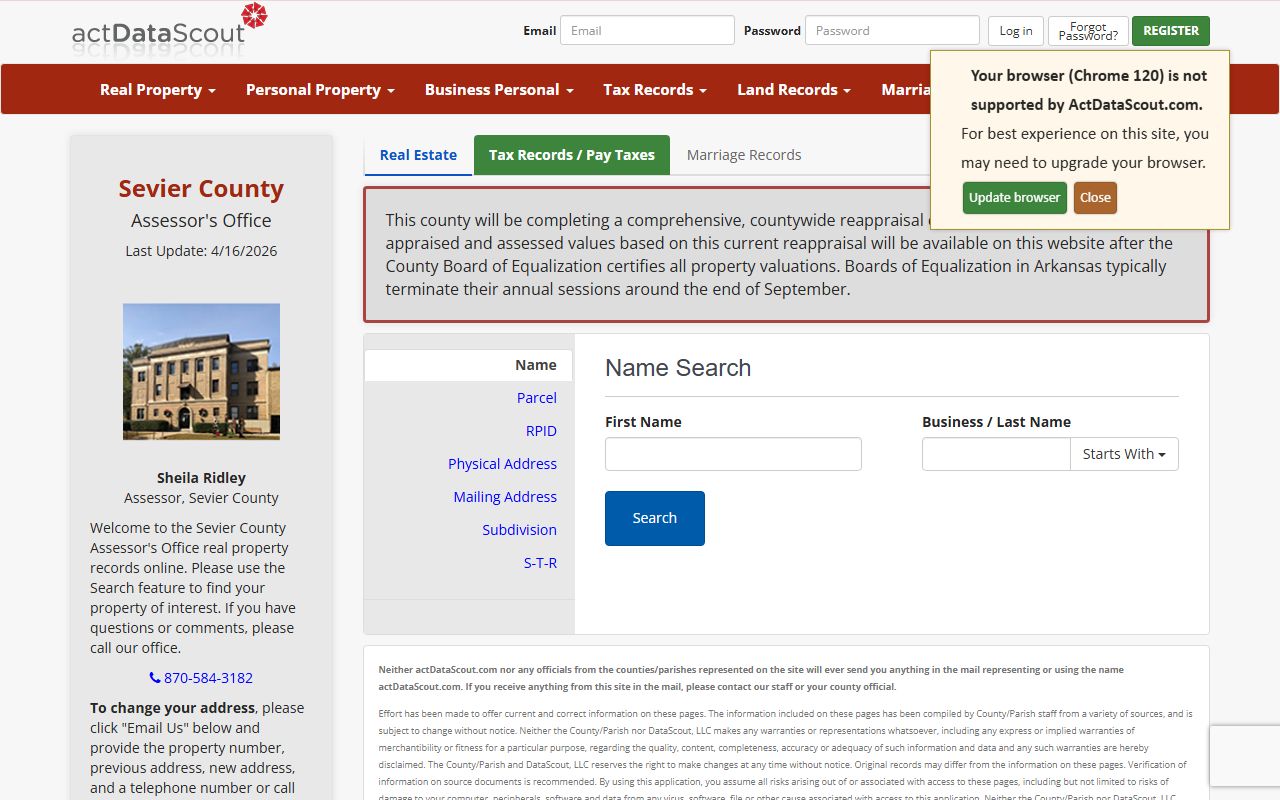Call the 870-584-3182 phone link
Screen dimensions: 1280x800
point(201,678)
